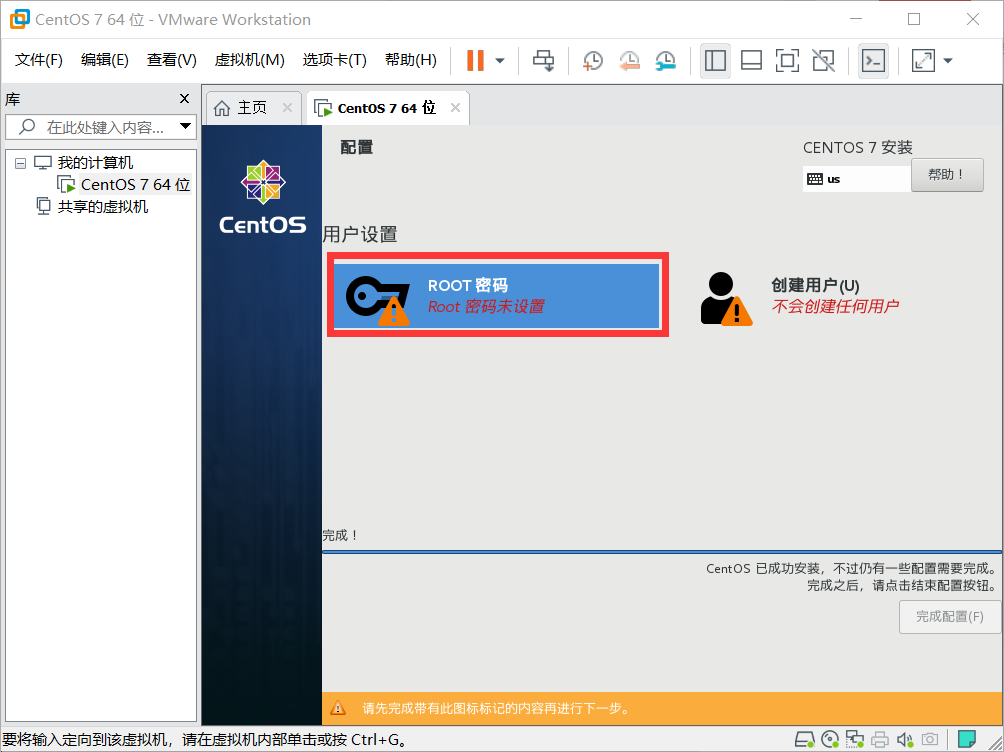
Task: Open the snapshot manager
Action: [666, 61]
